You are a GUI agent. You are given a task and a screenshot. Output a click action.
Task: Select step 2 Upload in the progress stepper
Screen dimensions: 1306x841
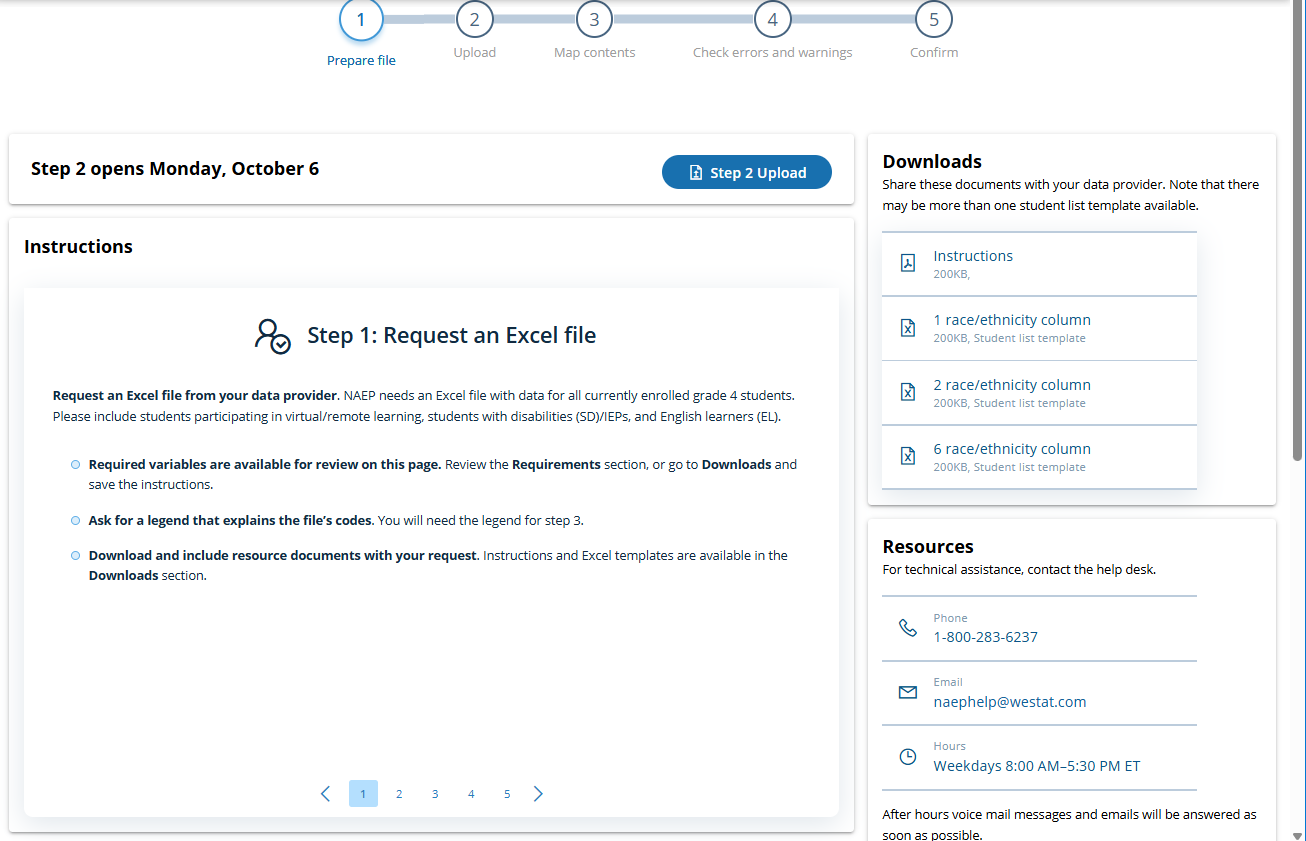(474, 20)
